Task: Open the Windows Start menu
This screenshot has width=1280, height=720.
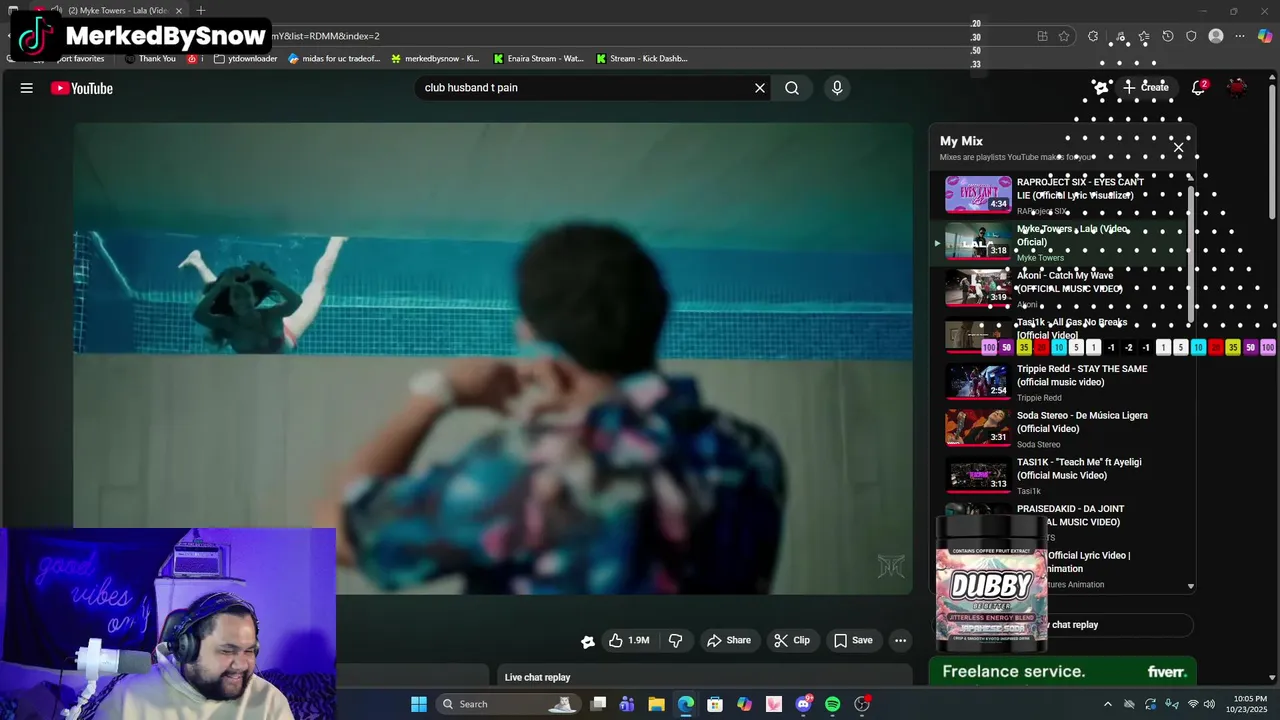Action: pos(419,704)
